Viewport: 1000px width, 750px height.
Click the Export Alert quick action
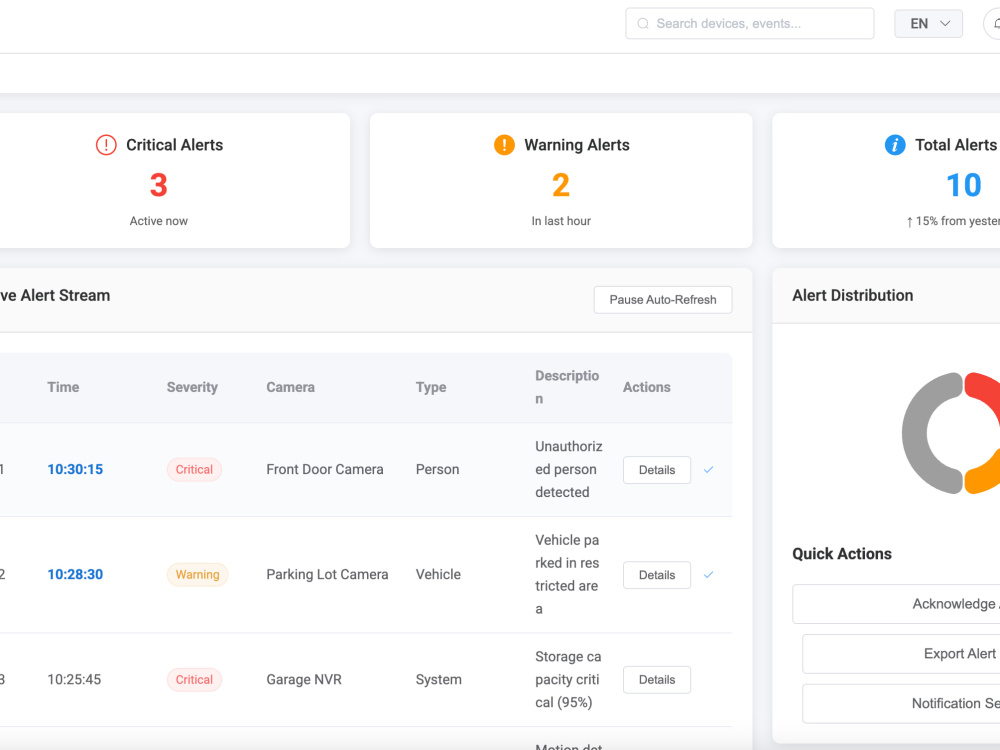click(901, 654)
